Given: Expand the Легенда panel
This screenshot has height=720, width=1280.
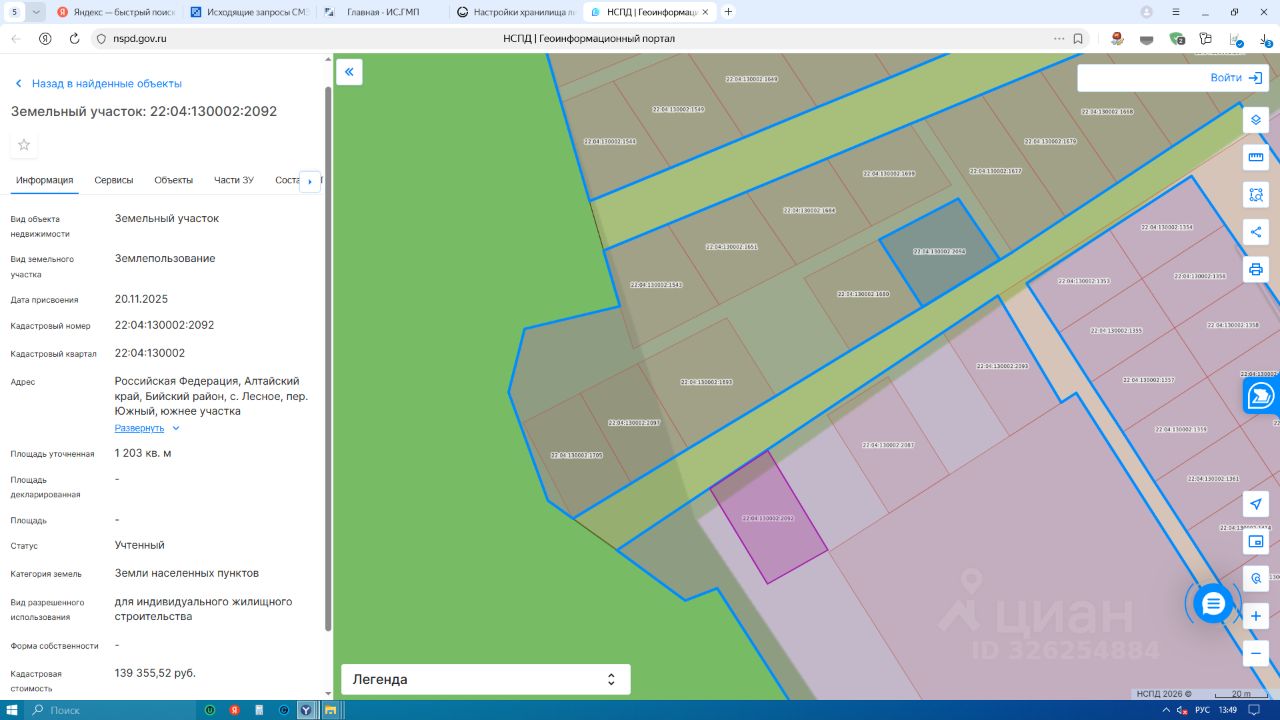Looking at the screenshot, I should click(486, 679).
